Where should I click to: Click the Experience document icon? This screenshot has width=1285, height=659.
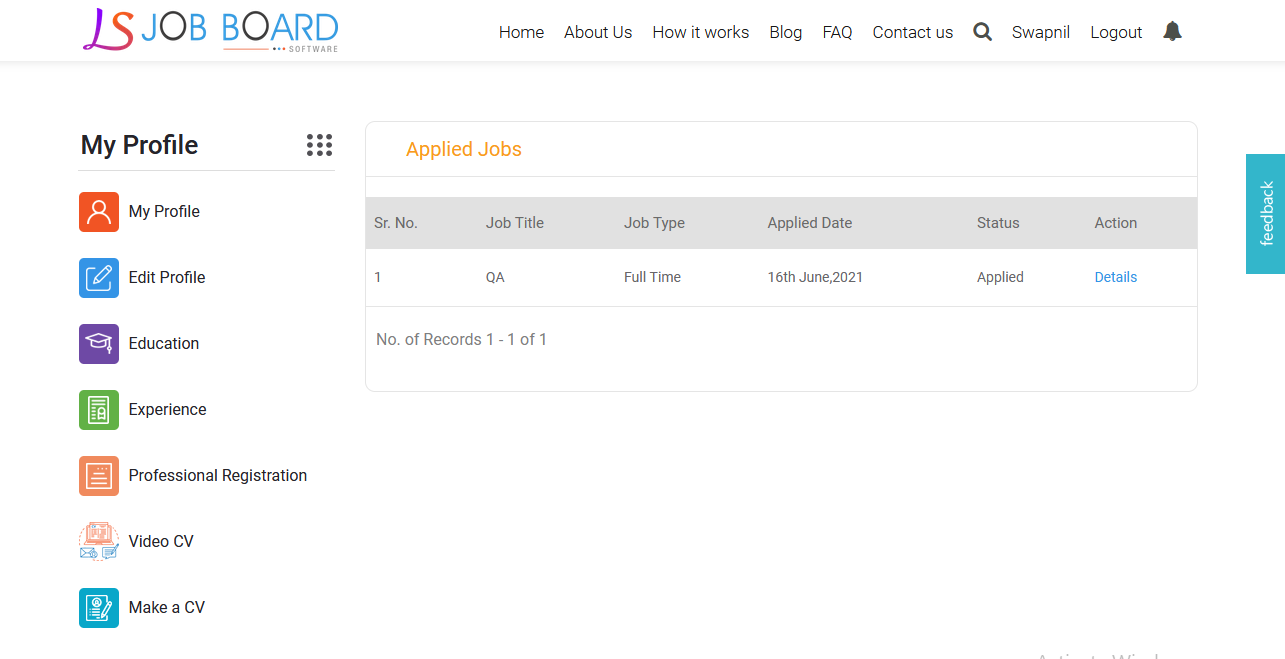point(98,409)
